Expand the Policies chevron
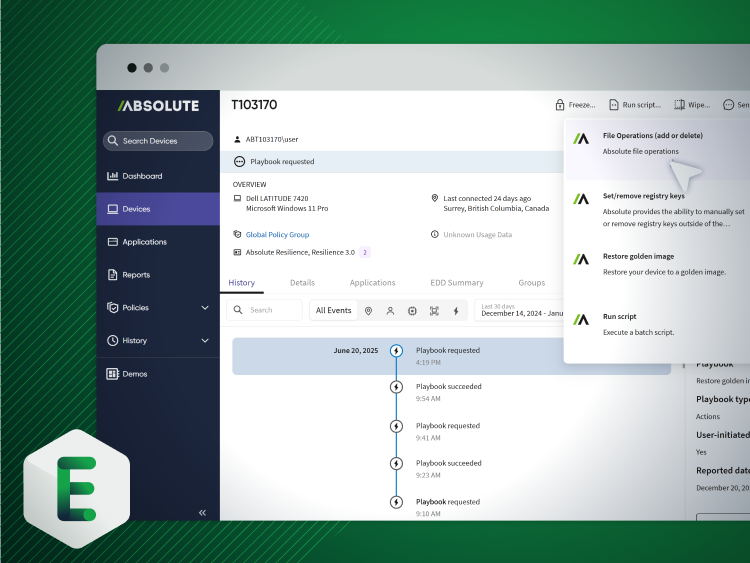The image size is (750, 563). [x=205, y=308]
